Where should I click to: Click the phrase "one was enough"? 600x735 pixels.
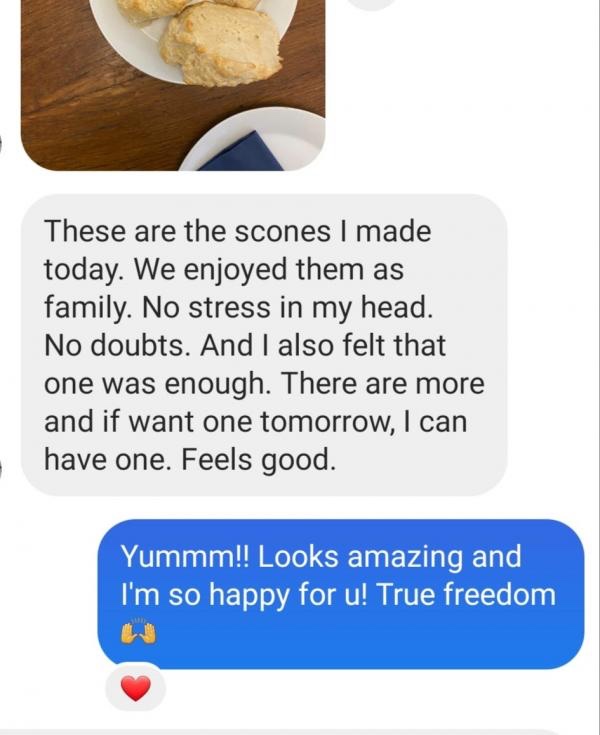(x=157, y=383)
